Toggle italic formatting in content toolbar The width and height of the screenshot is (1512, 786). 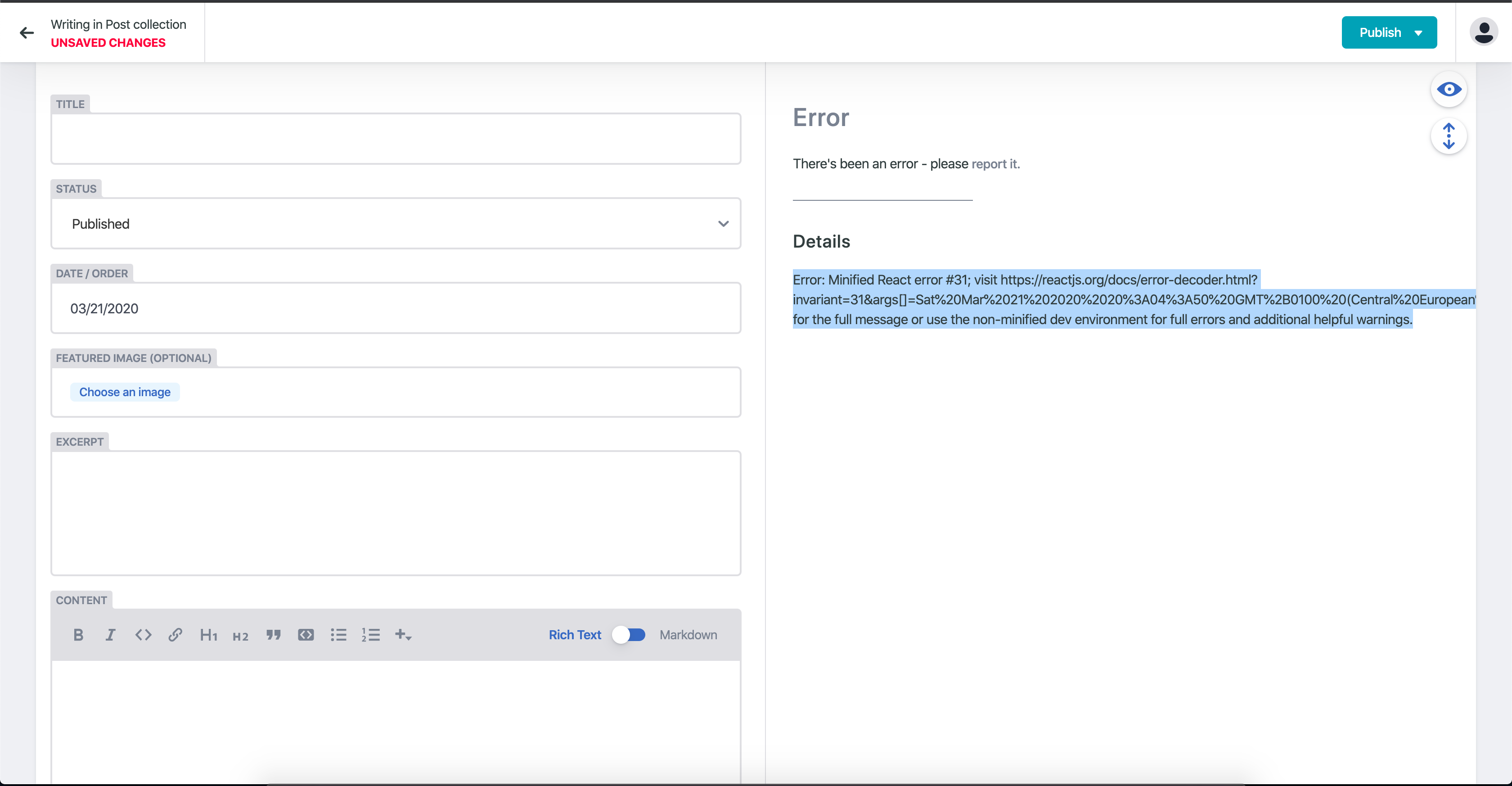(110, 635)
